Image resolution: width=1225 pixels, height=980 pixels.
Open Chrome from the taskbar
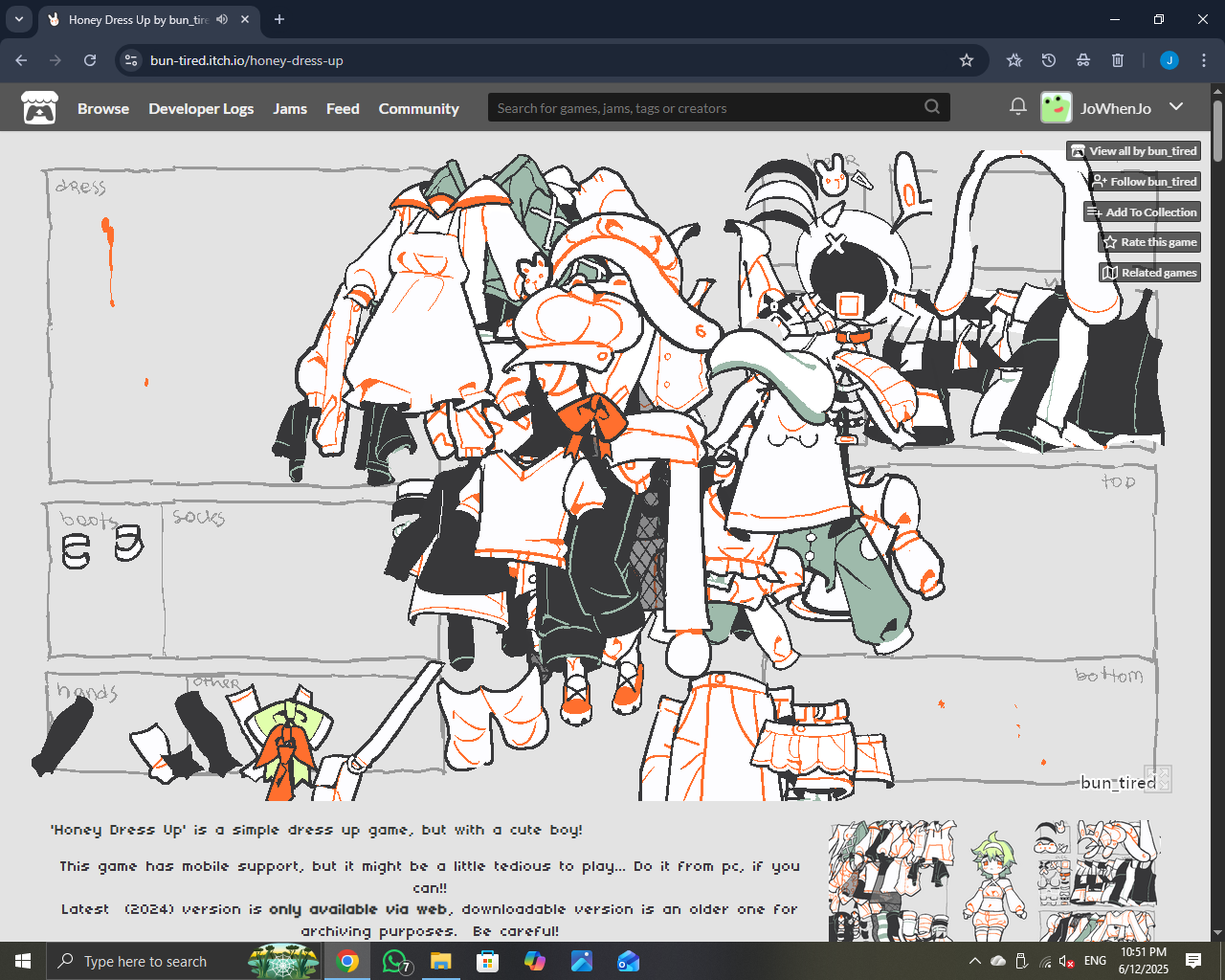(x=347, y=961)
